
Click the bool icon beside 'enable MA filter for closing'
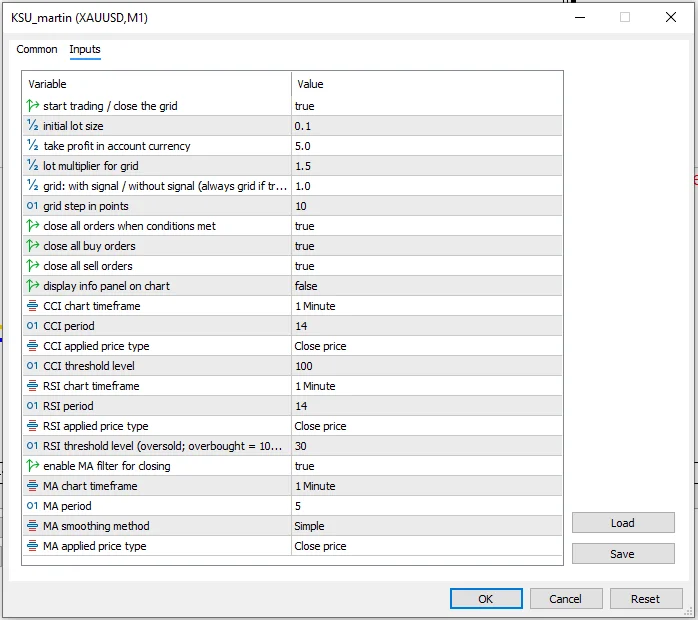pos(32,466)
